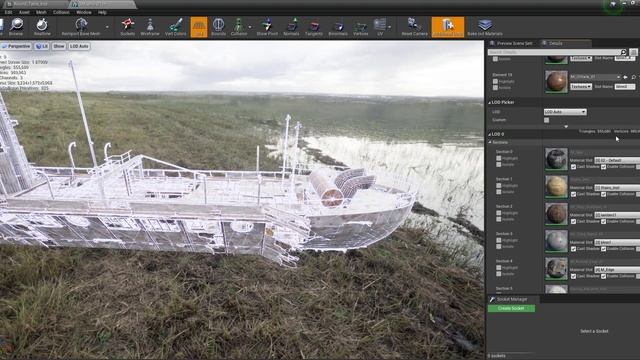Click Element 19 material thumbnail

coord(556,82)
